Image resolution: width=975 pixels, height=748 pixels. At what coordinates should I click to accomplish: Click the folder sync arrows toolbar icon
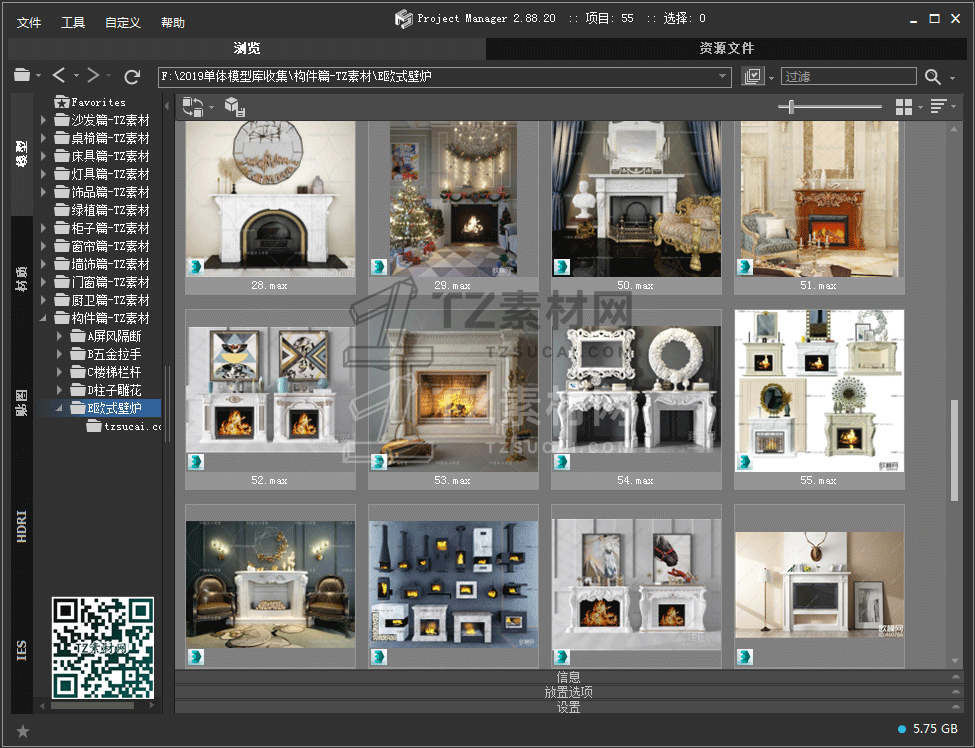pos(193,107)
